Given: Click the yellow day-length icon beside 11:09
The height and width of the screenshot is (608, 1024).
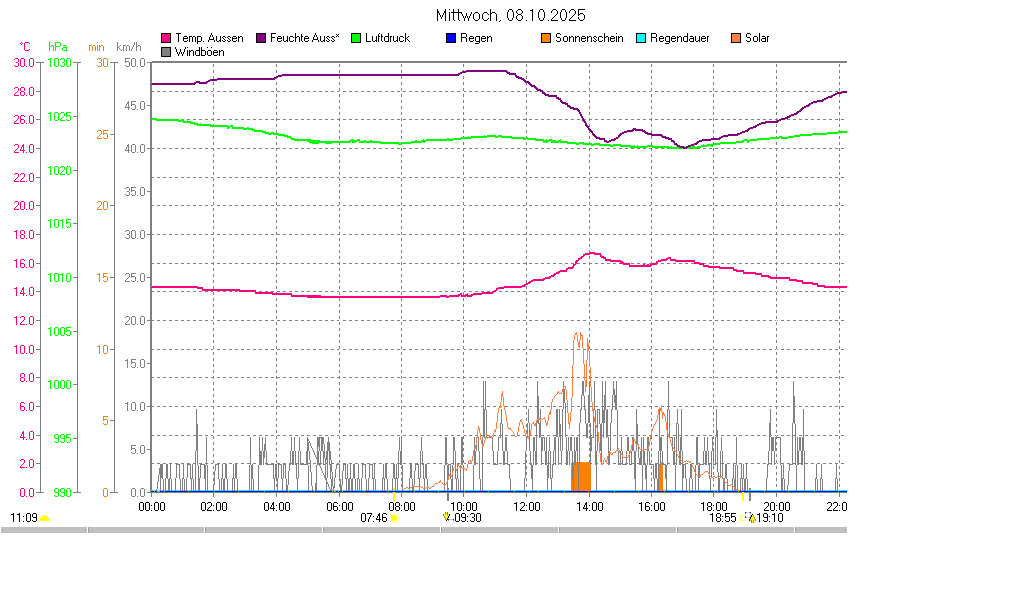Looking at the screenshot, I should (x=45, y=518).
